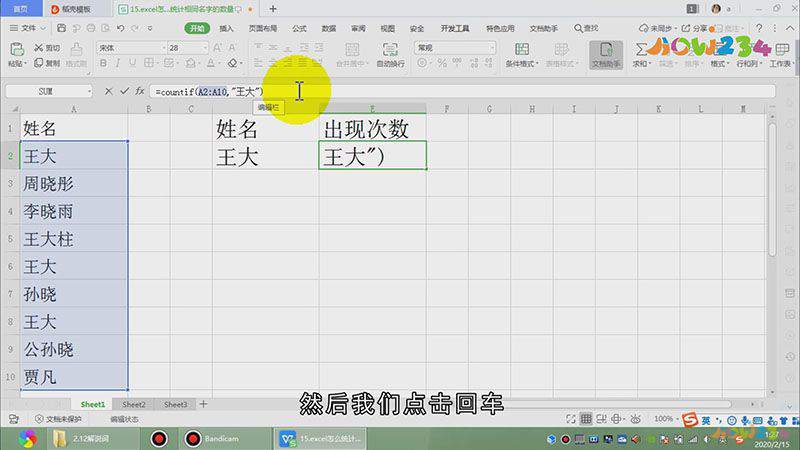Increase font size with larger A icon
Viewport: 800px width, 450px height.
[217, 47]
